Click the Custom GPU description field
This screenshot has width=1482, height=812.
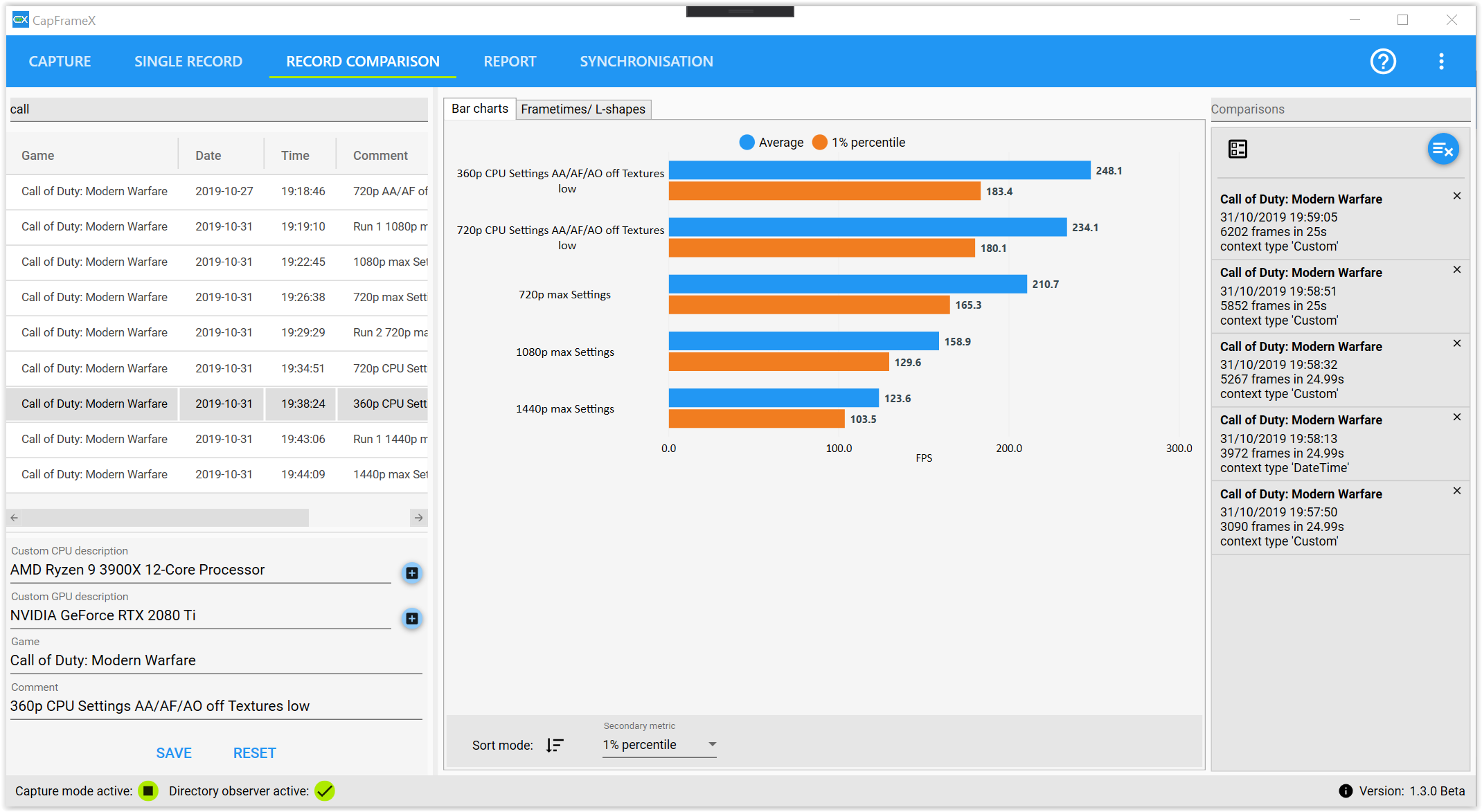point(201,615)
